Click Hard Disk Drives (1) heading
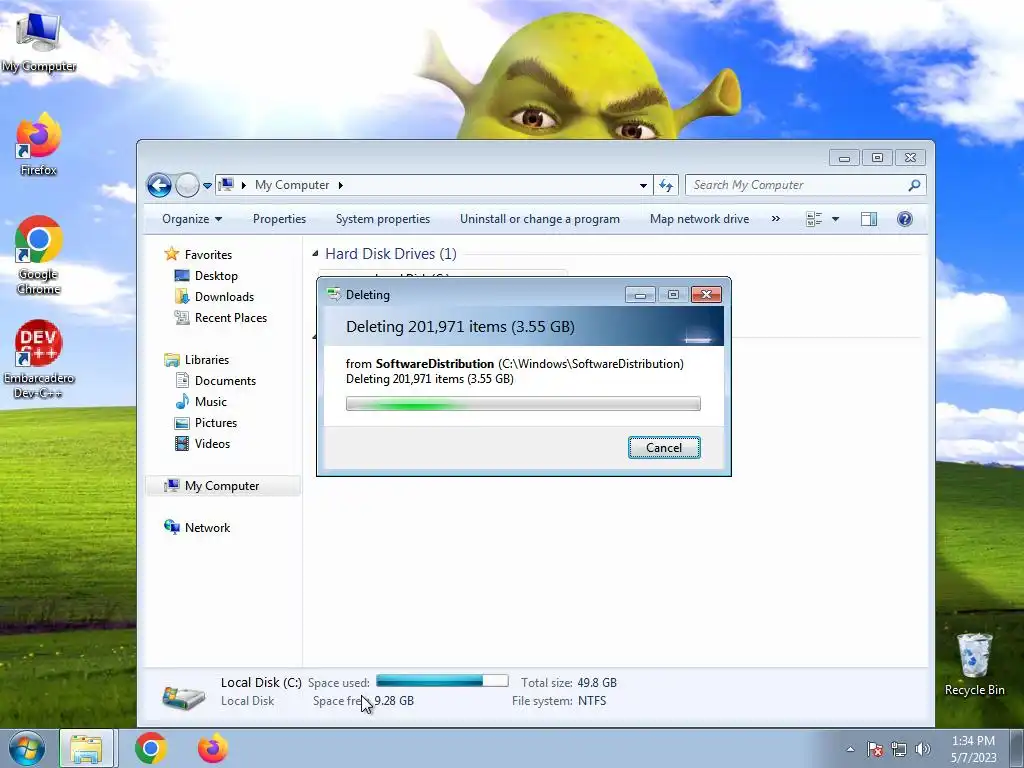 (391, 253)
